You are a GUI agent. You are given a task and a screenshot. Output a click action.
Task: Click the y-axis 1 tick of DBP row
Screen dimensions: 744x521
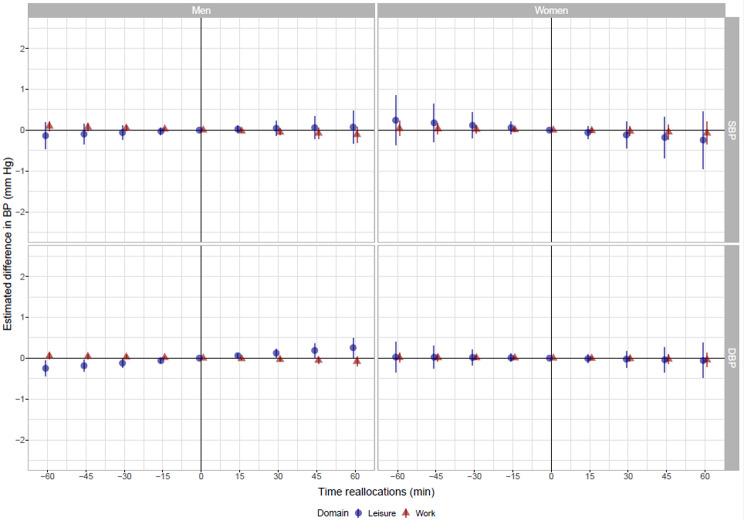[x=22, y=317]
